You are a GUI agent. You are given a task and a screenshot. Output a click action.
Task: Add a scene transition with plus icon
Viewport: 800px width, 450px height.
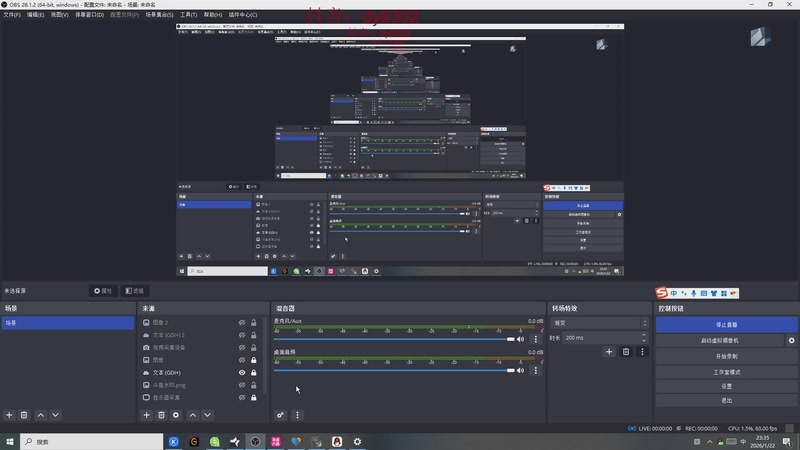[x=609, y=352]
